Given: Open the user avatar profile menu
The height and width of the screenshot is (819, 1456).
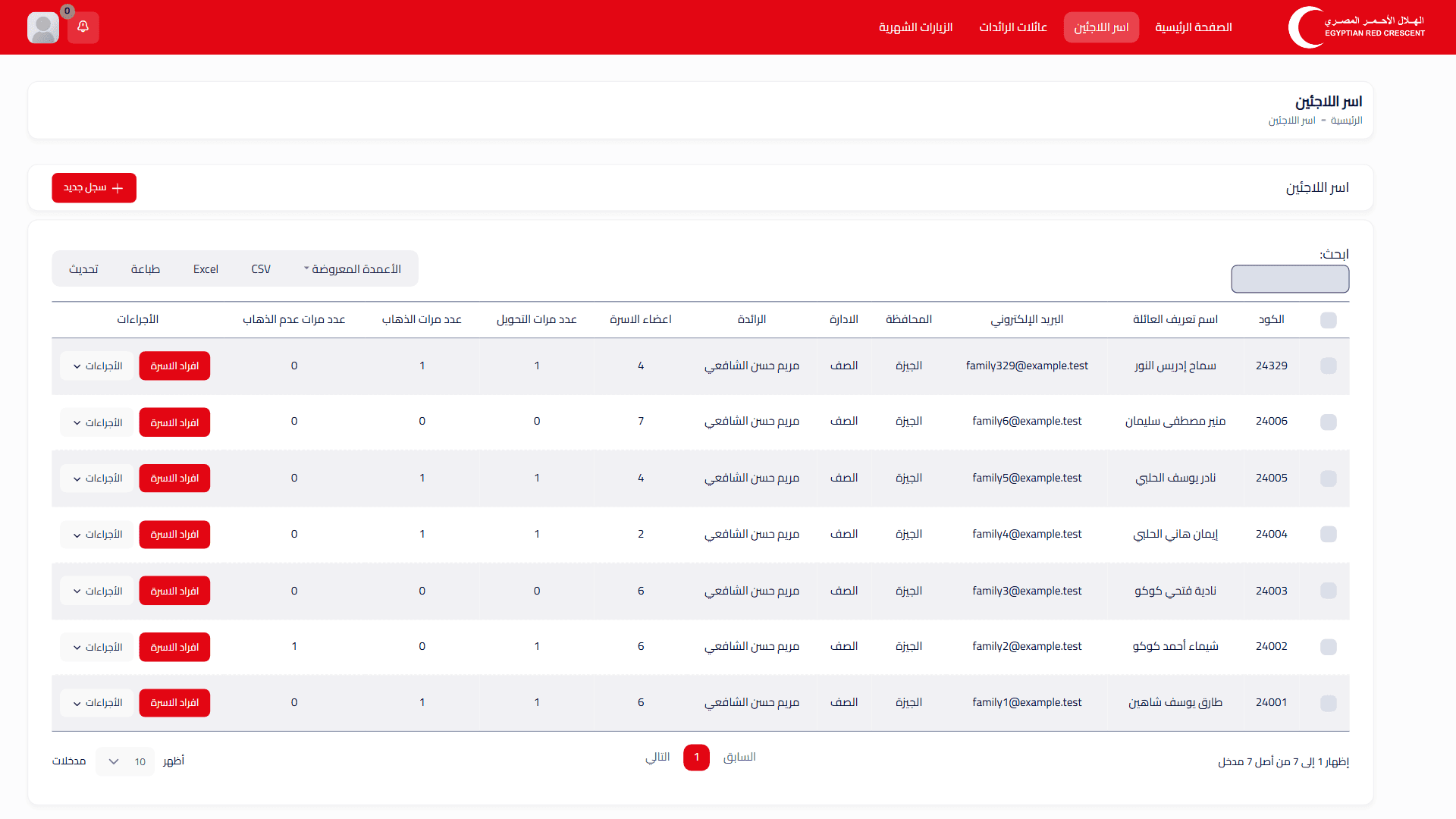Looking at the screenshot, I should [x=43, y=27].
